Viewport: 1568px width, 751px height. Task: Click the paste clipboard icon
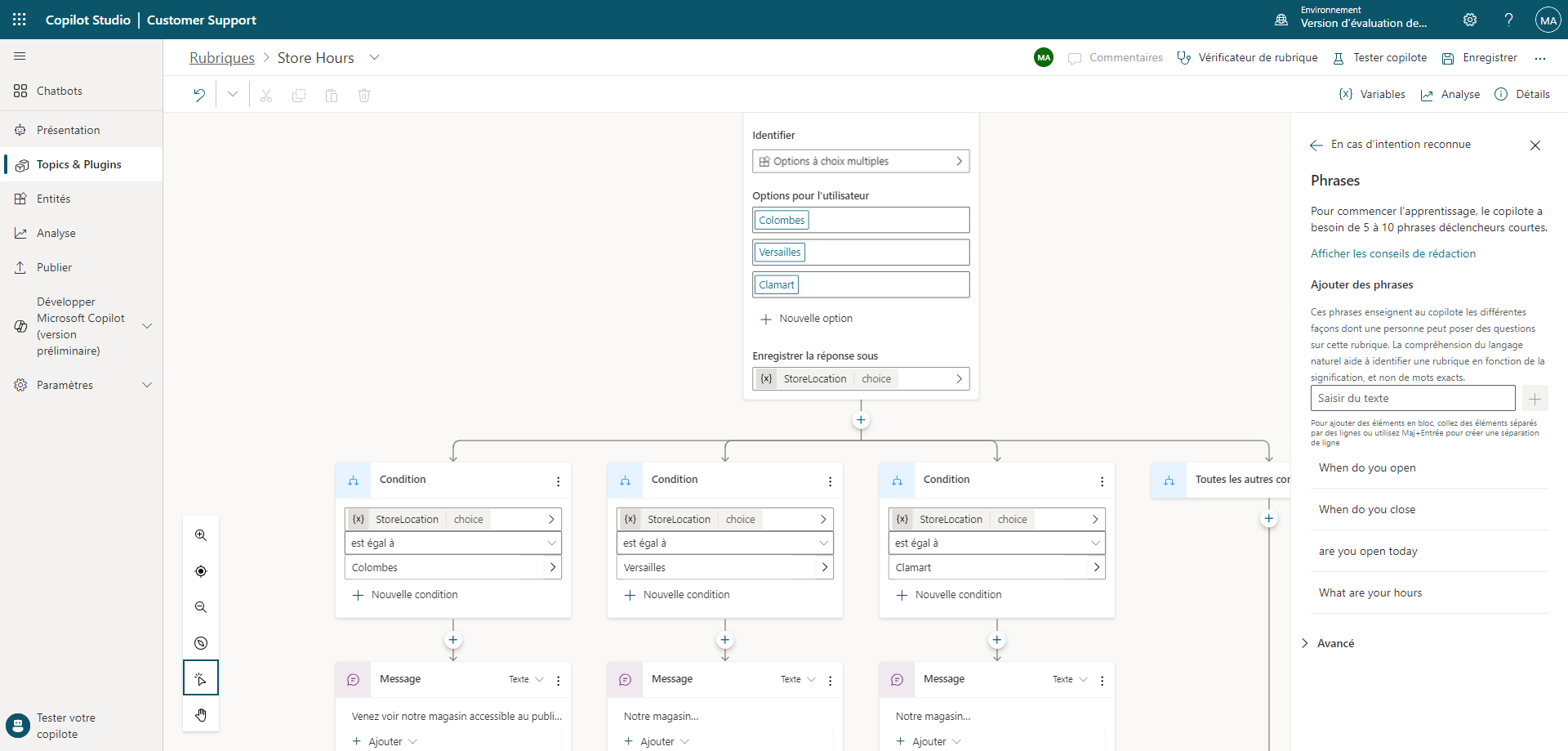332,96
